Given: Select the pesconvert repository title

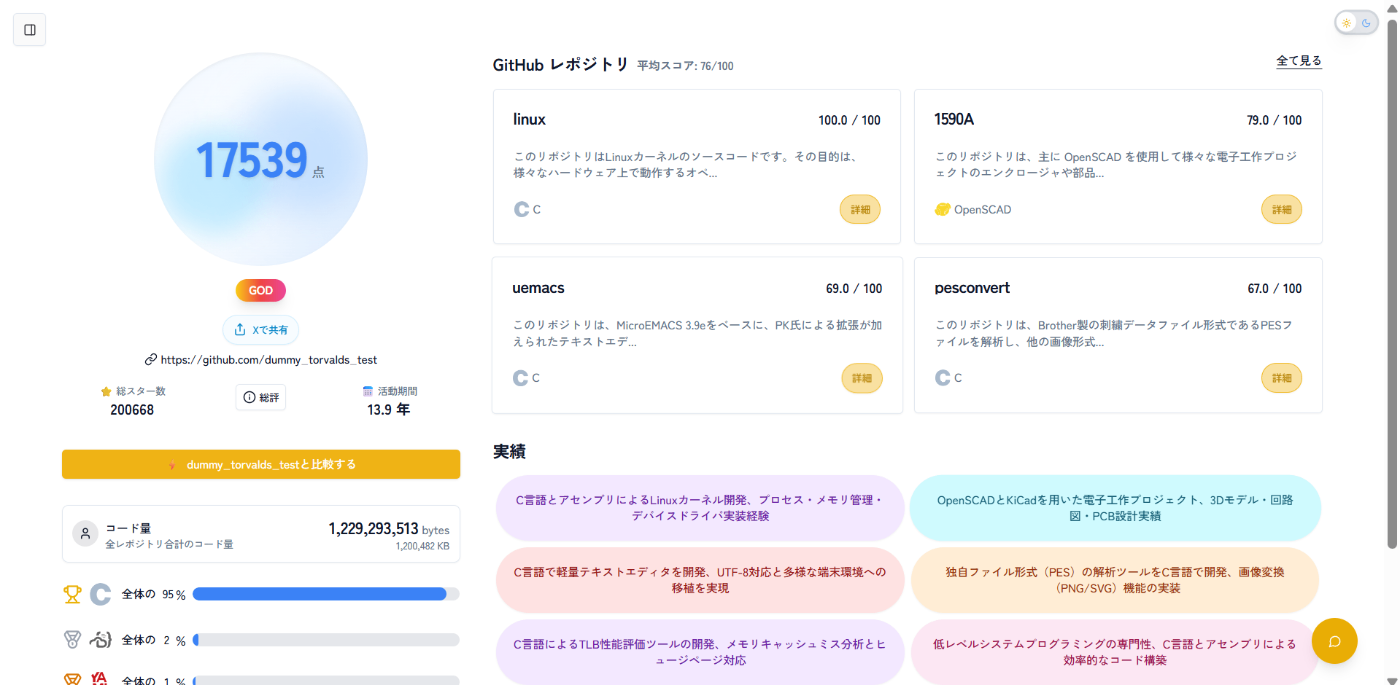Looking at the screenshot, I should tap(972, 288).
